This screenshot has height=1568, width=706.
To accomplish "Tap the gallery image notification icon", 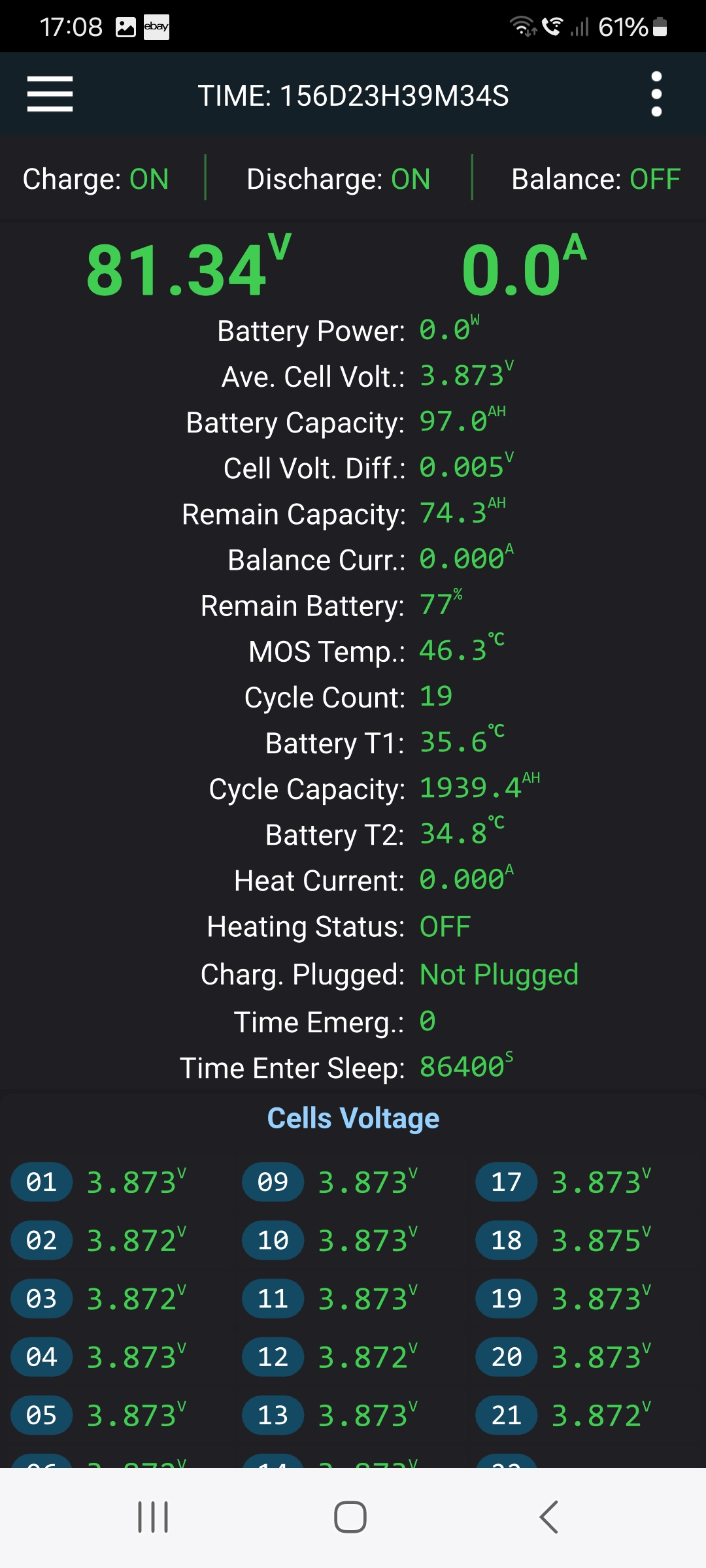I will pos(126,27).
